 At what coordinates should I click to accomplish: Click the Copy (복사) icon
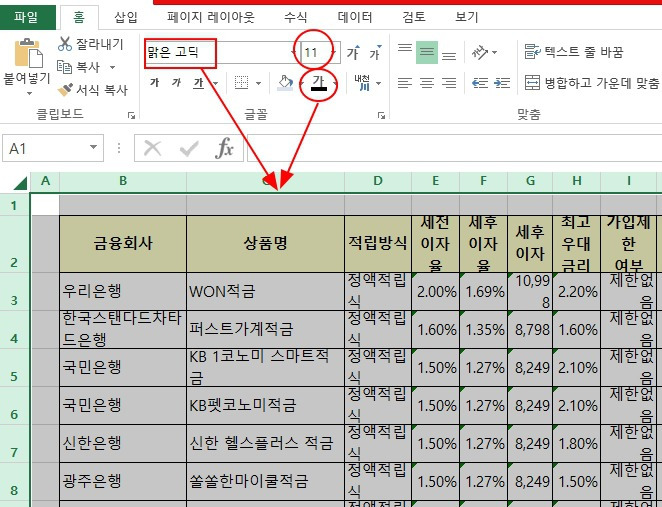click(x=65, y=67)
